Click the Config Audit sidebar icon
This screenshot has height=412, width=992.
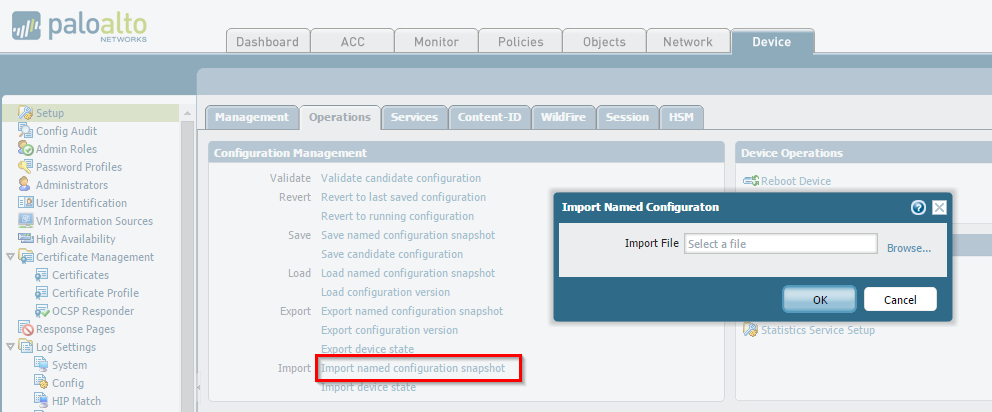click(x=26, y=131)
